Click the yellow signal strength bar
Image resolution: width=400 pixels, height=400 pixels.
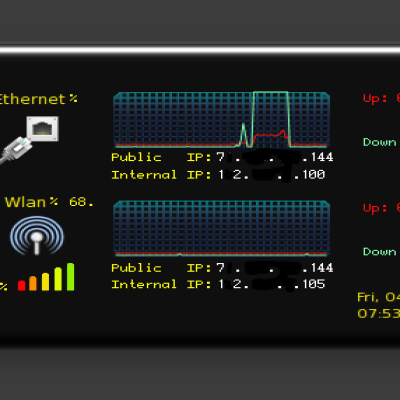[45, 282]
